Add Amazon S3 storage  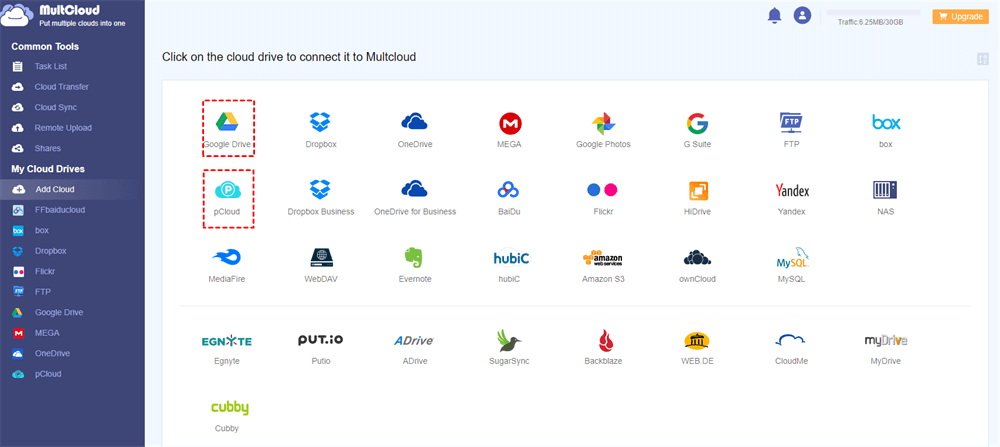coord(603,265)
